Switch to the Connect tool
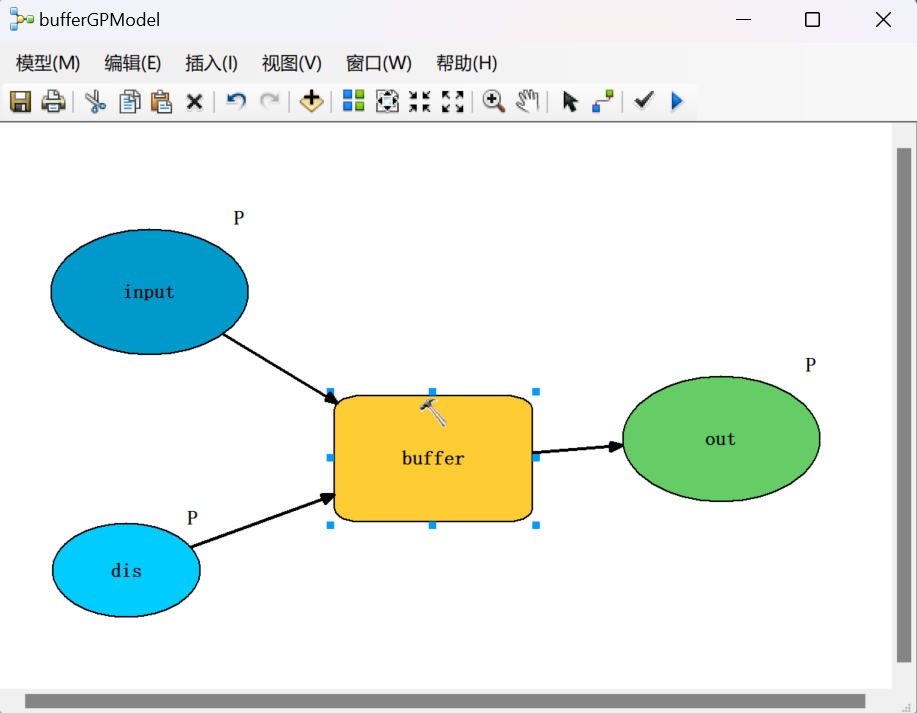 point(601,101)
